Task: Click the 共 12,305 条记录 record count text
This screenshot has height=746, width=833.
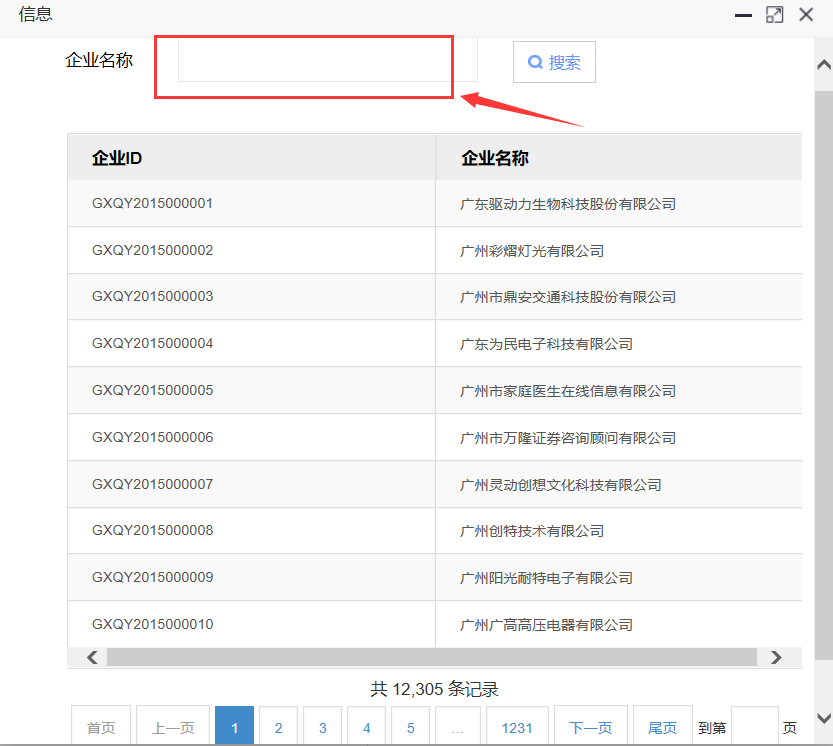Action: [x=435, y=689]
